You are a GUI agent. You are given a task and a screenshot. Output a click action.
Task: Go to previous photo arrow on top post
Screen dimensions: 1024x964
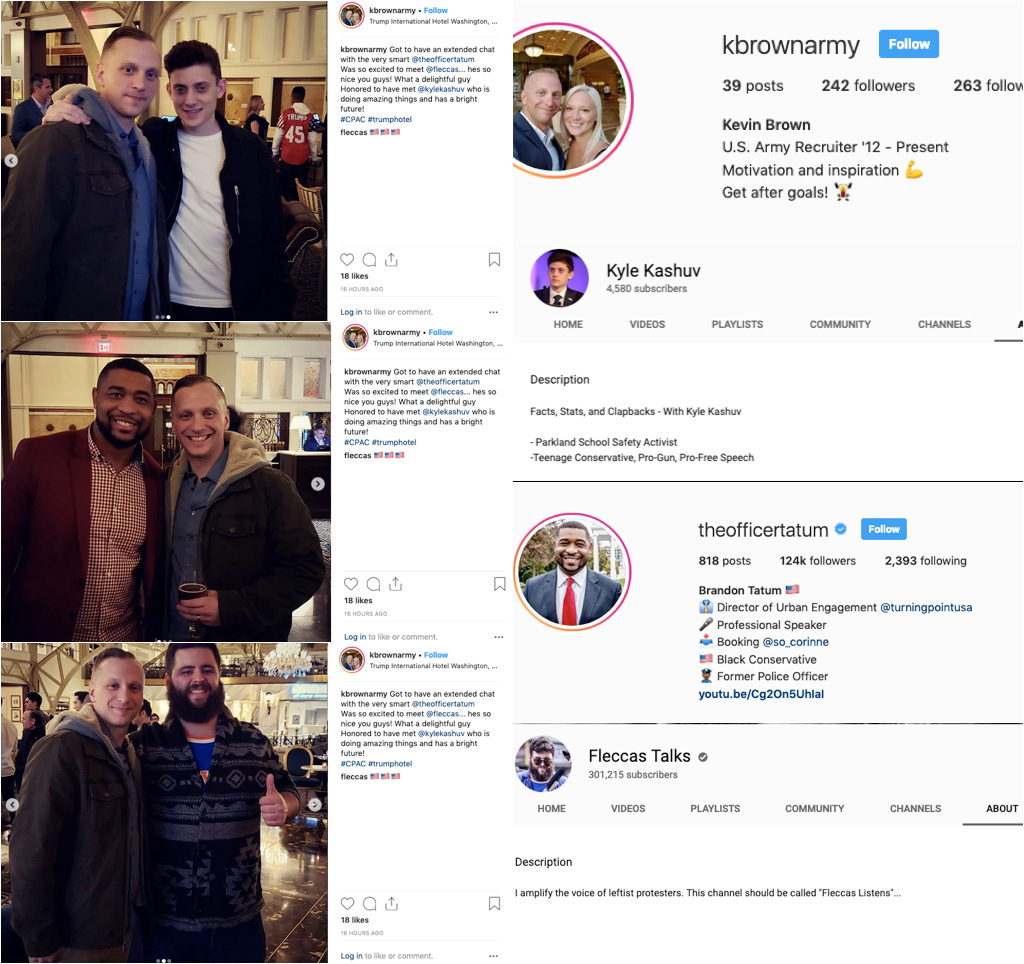click(11, 161)
